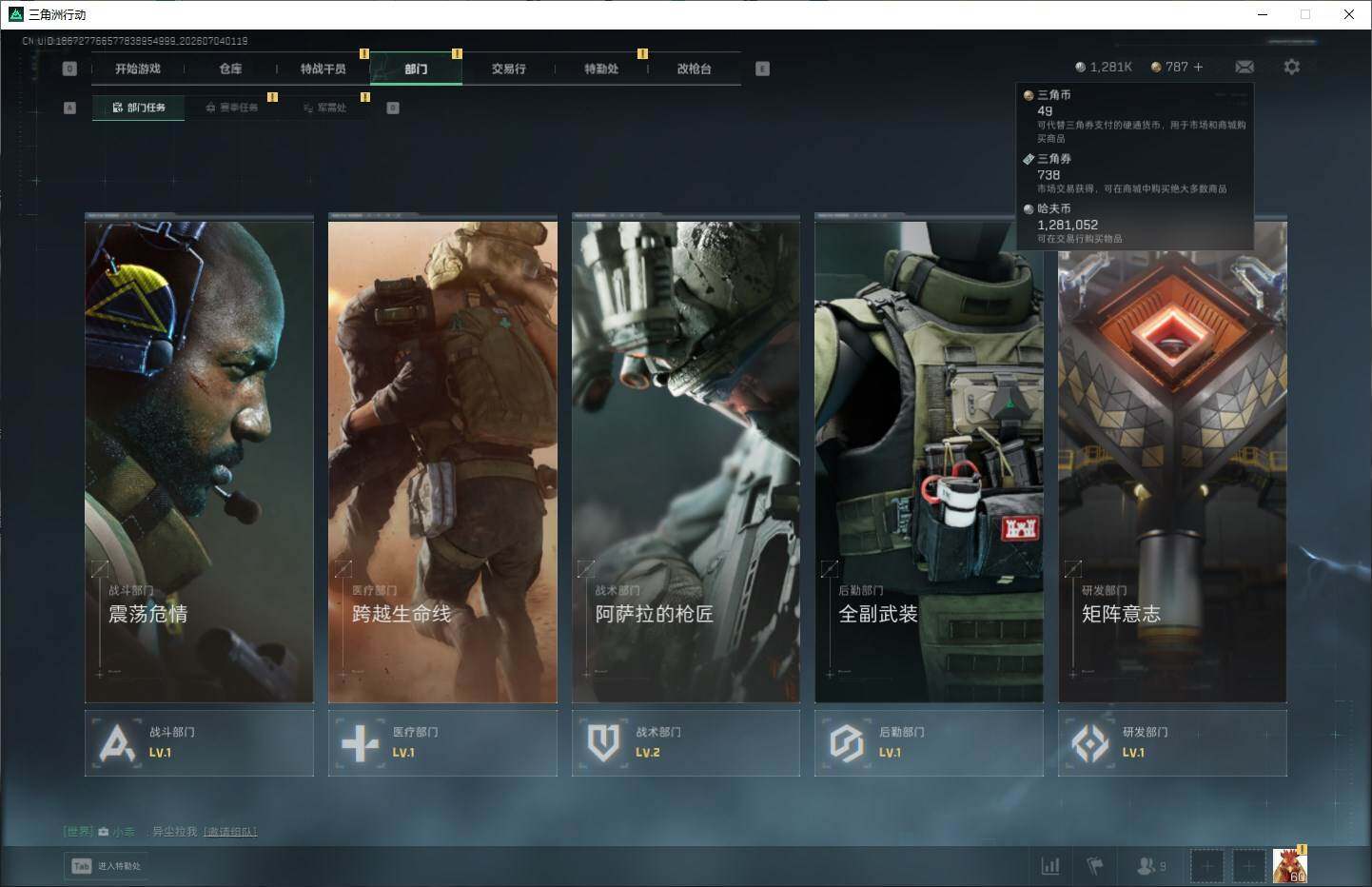This screenshot has width=1372, height=887.
Task: Open the 改枪台 tab
Action: coord(694,69)
